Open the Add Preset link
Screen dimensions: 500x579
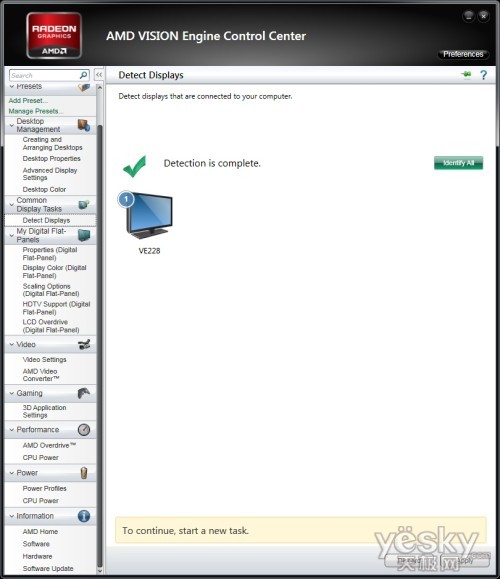coord(28,100)
